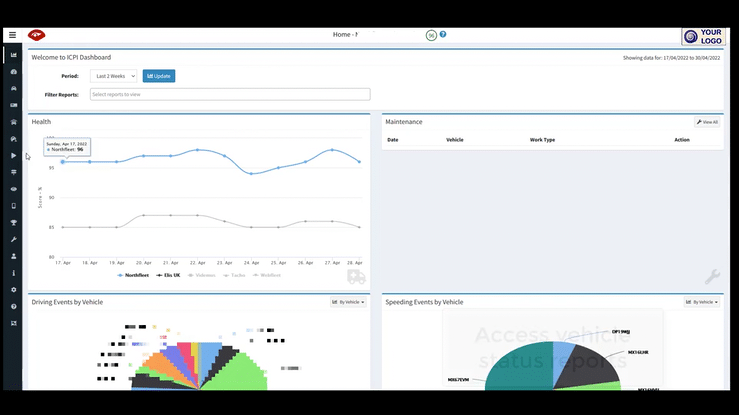This screenshot has width=739, height=415.
Task: Enable the Tacho series in Health legend
Action: pyautogui.click(x=234, y=275)
